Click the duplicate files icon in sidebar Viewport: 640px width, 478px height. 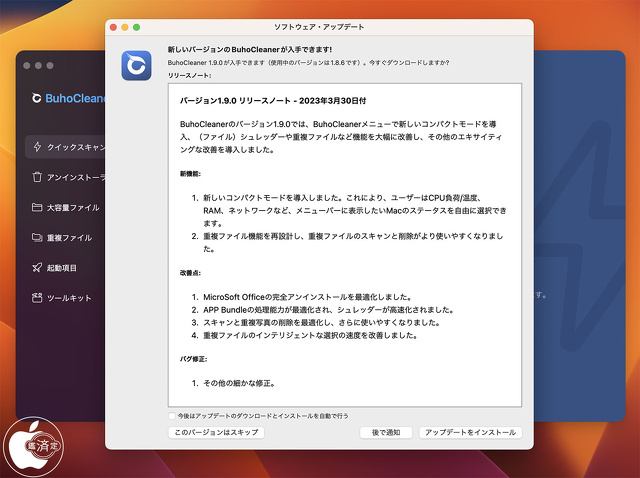click(37, 238)
